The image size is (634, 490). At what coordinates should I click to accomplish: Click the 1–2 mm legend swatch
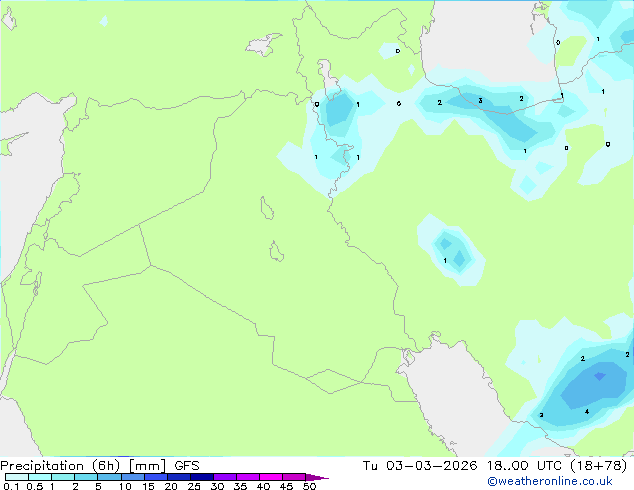point(63,477)
